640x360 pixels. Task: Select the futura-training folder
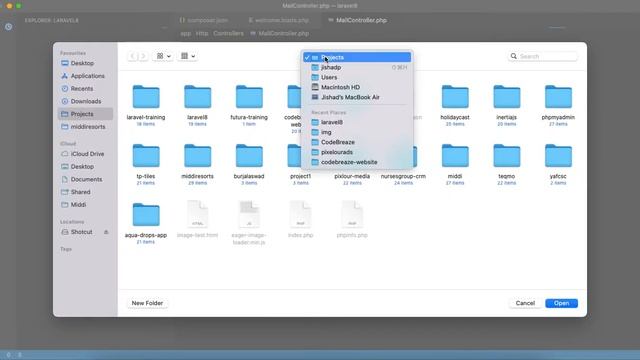249,97
